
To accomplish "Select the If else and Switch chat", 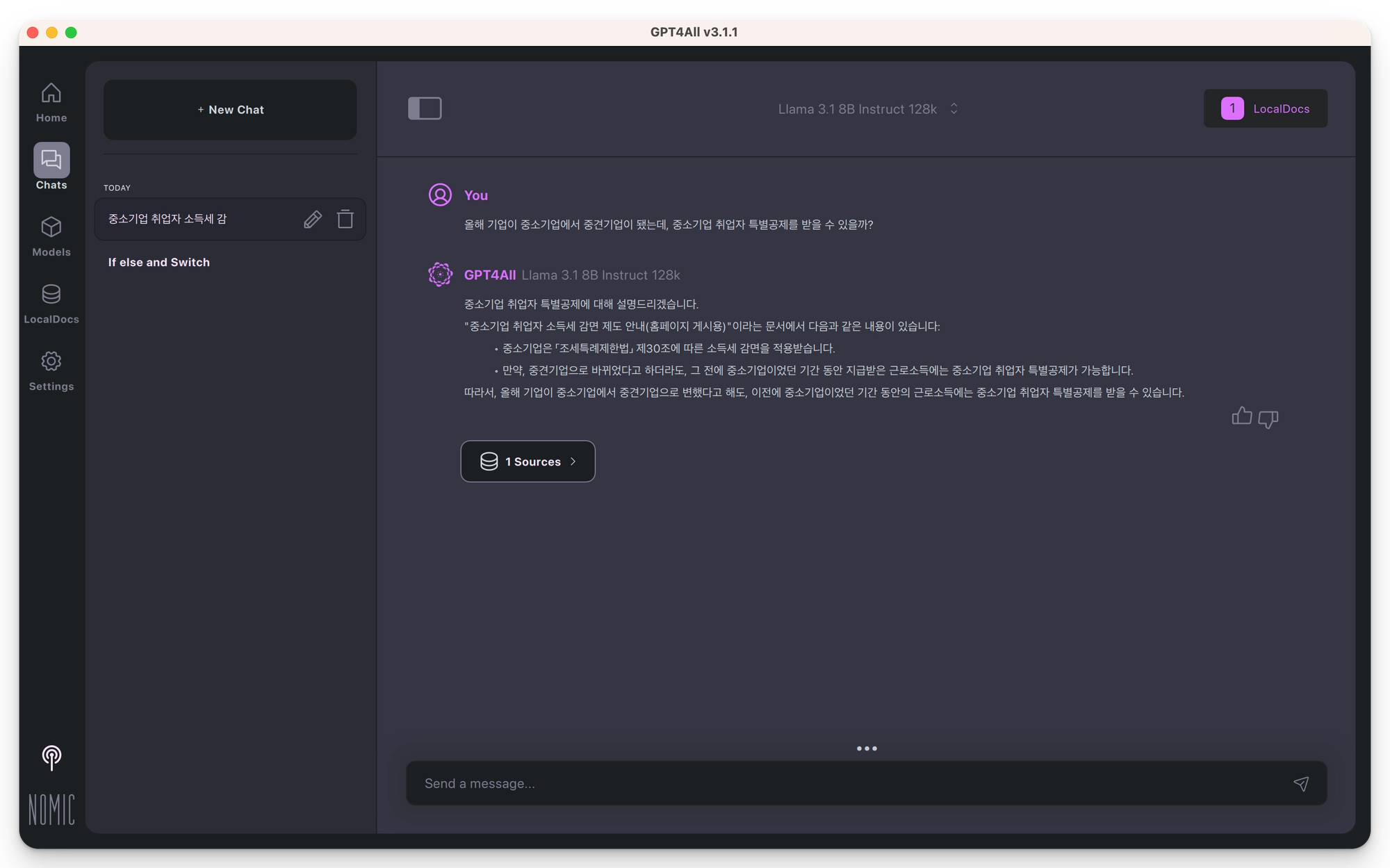I will click(x=159, y=263).
